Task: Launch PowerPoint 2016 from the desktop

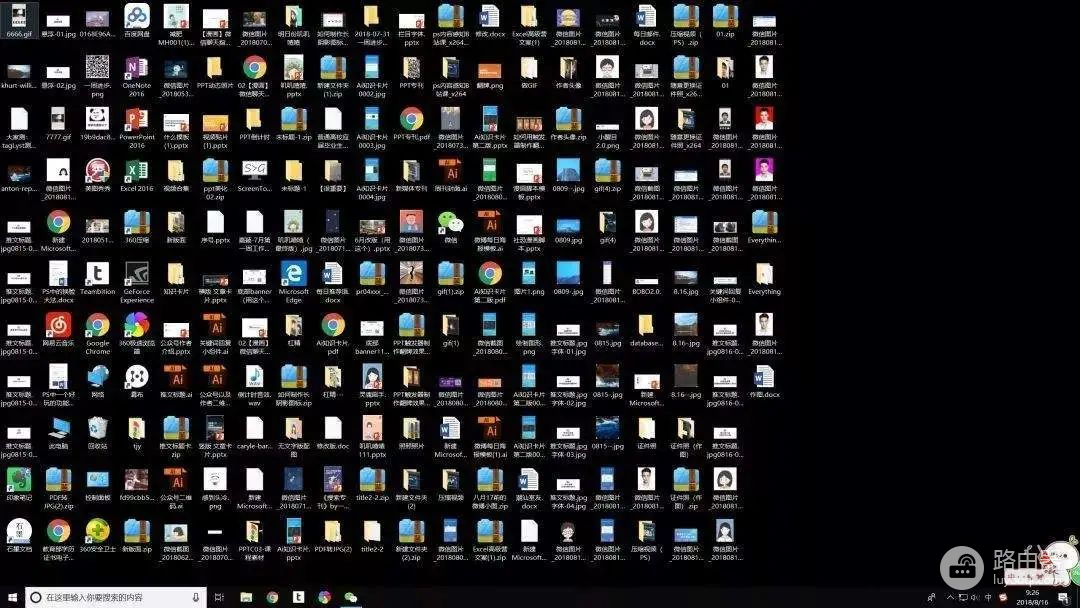Action: pyautogui.click(x=137, y=119)
